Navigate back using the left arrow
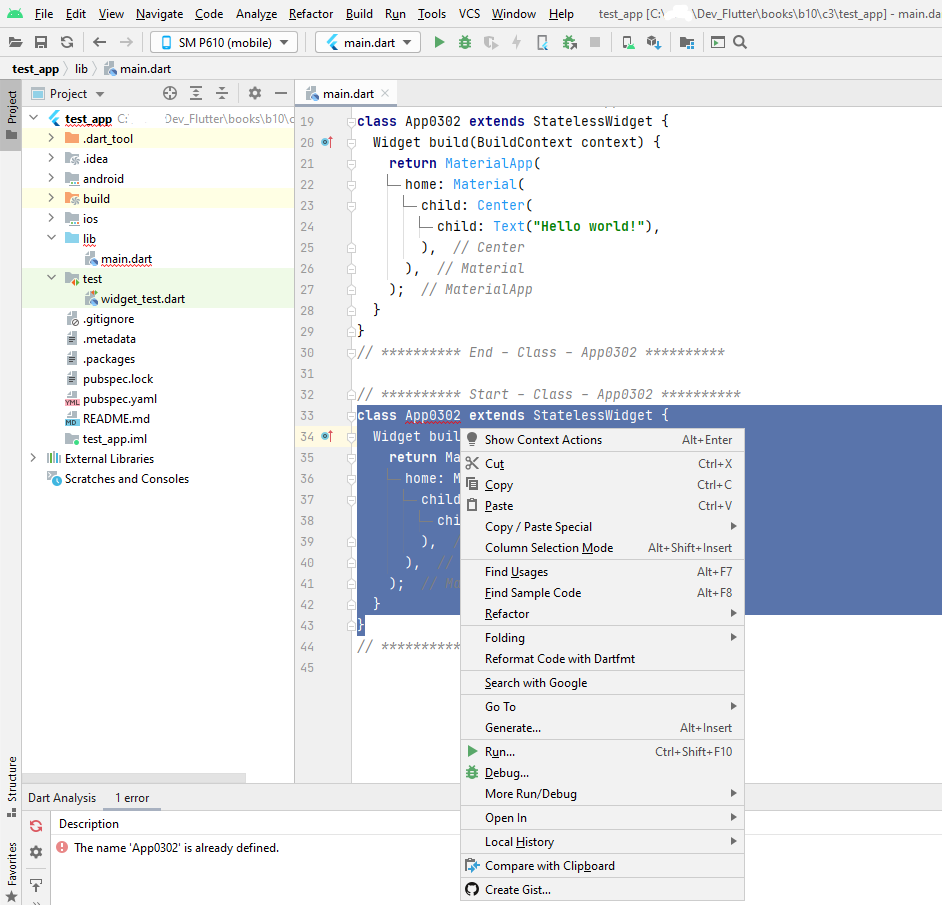942x905 pixels. [100, 42]
